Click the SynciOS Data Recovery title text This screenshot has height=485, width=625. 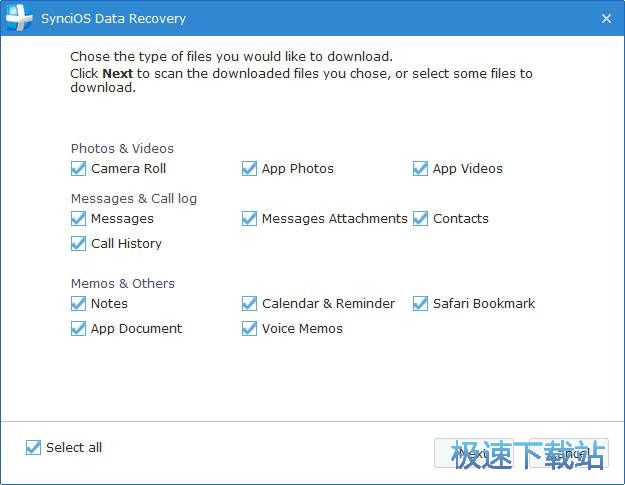coord(114,19)
